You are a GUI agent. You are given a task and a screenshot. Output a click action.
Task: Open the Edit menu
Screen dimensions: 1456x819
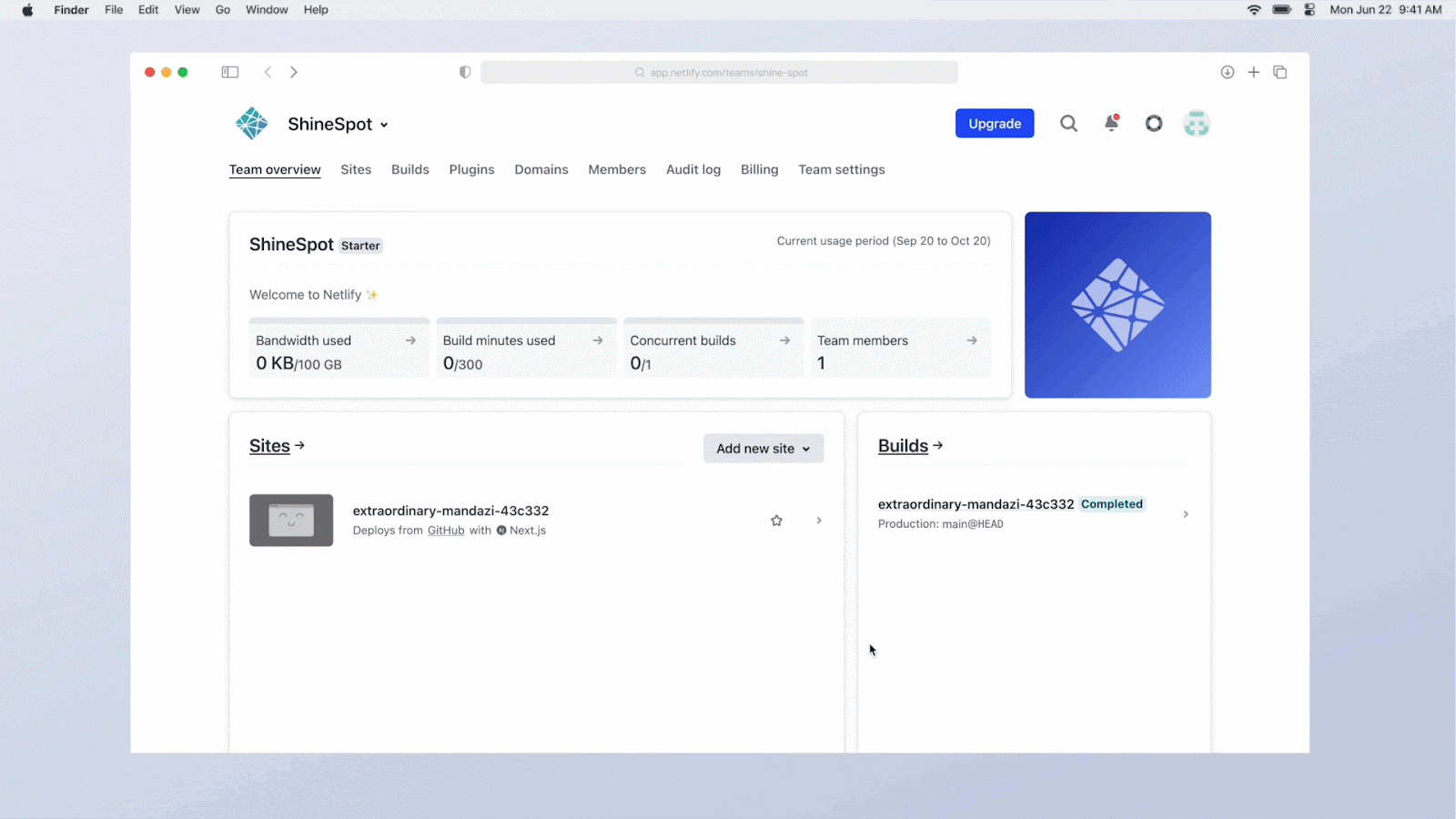148,10
